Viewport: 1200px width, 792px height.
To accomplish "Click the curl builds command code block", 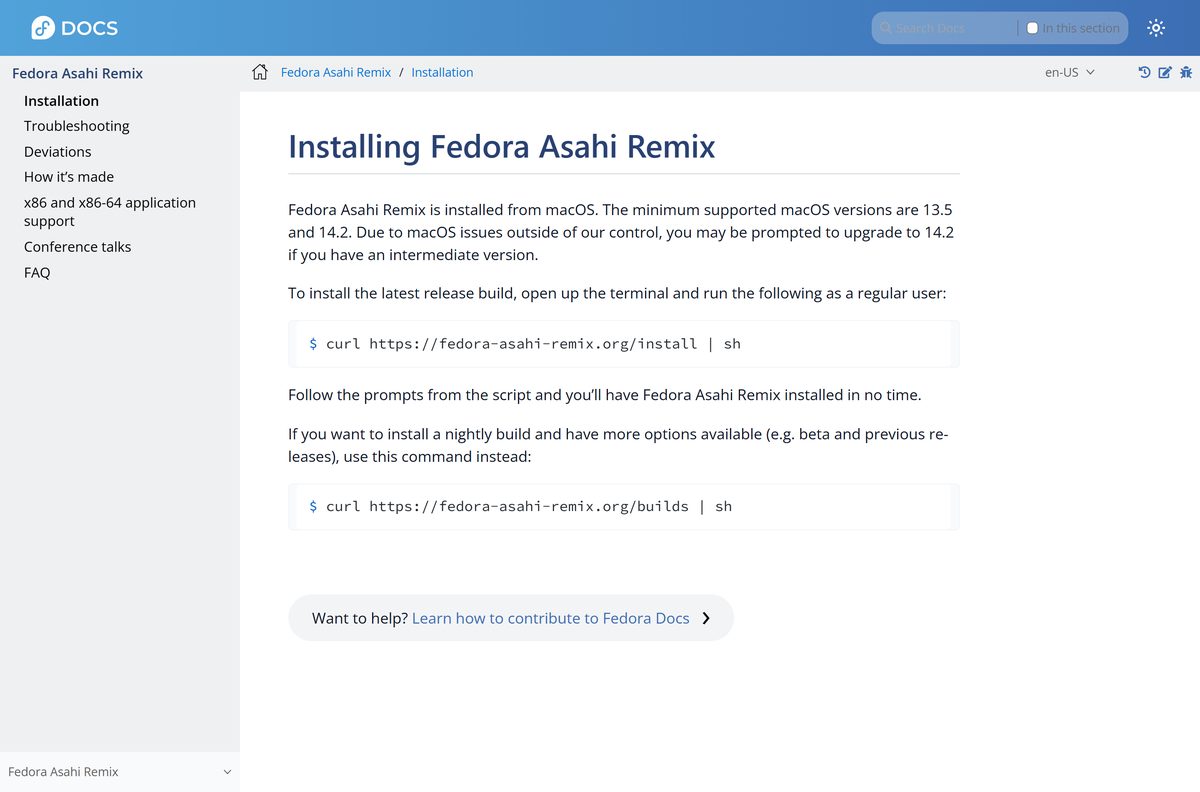I will tap(624, 507).
